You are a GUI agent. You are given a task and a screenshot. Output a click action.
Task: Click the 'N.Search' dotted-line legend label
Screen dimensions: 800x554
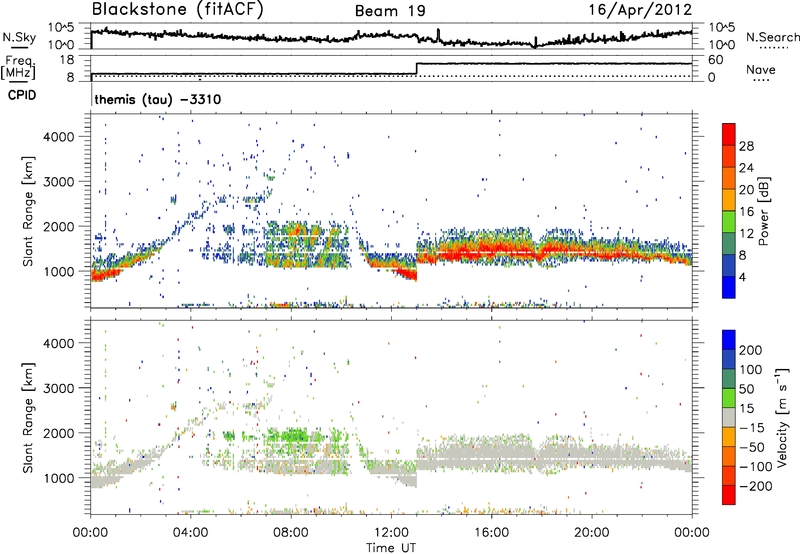[x=772, y=37]
